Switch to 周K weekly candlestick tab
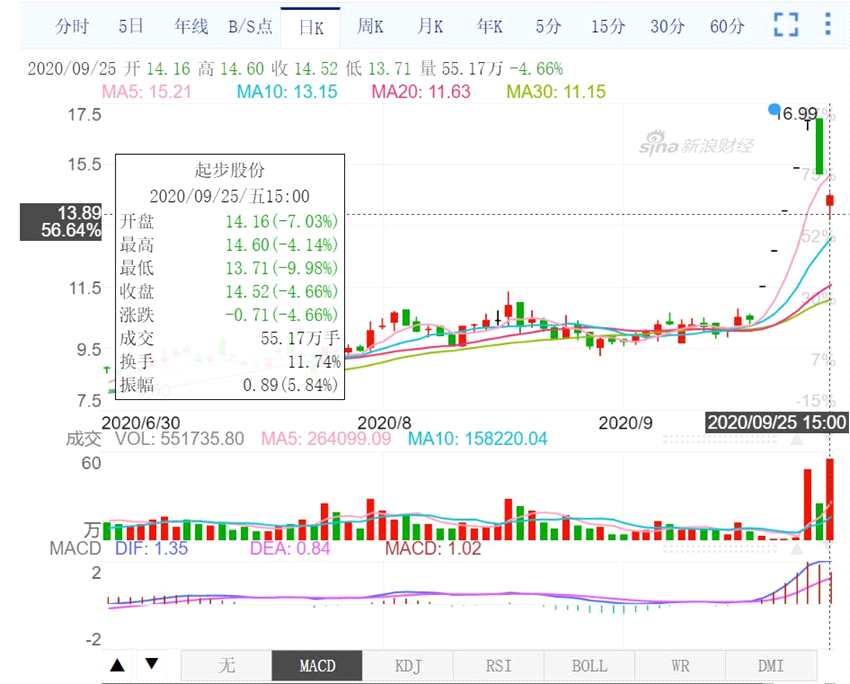This screenshot has height=684, width=850. [x=370, y=26]
